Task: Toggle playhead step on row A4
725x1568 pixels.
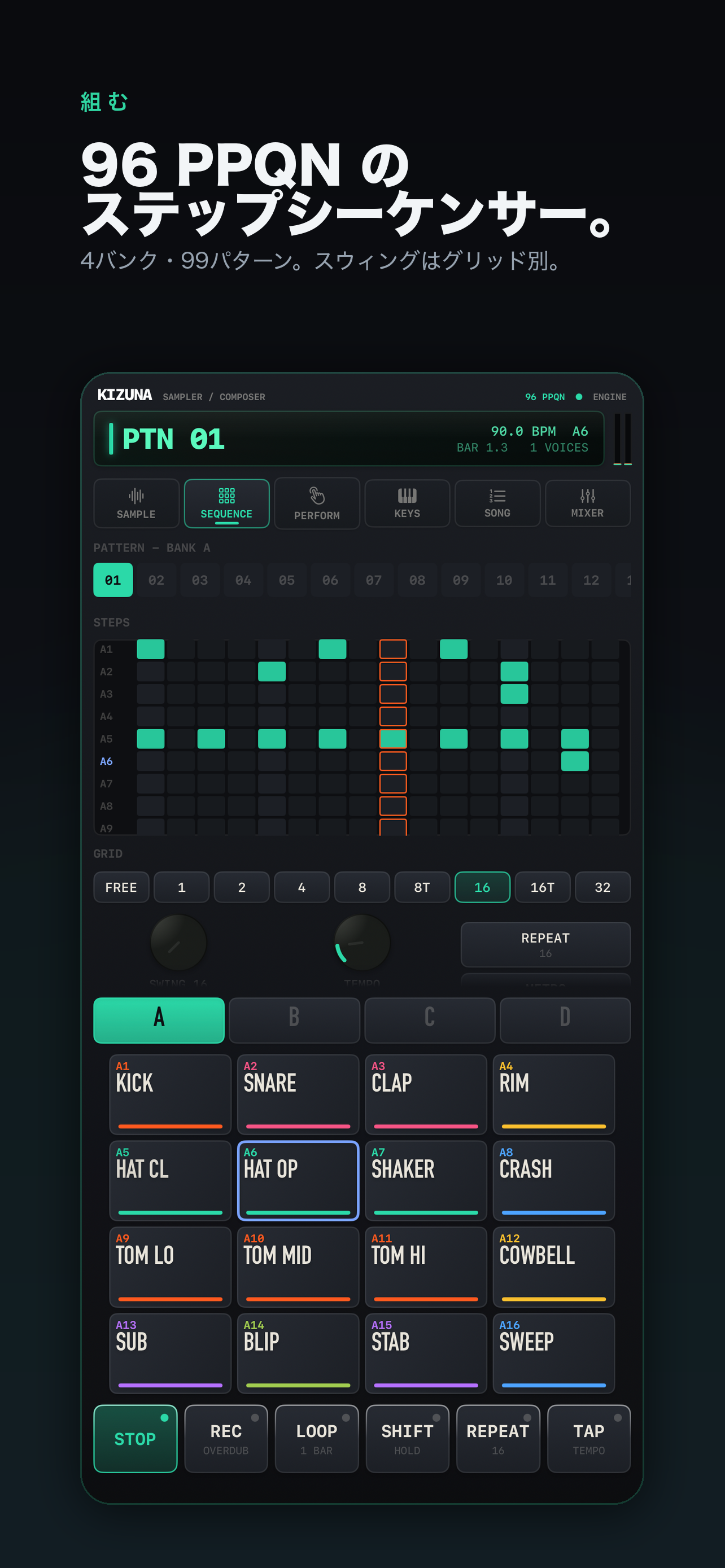Action: tap(393, 716)
